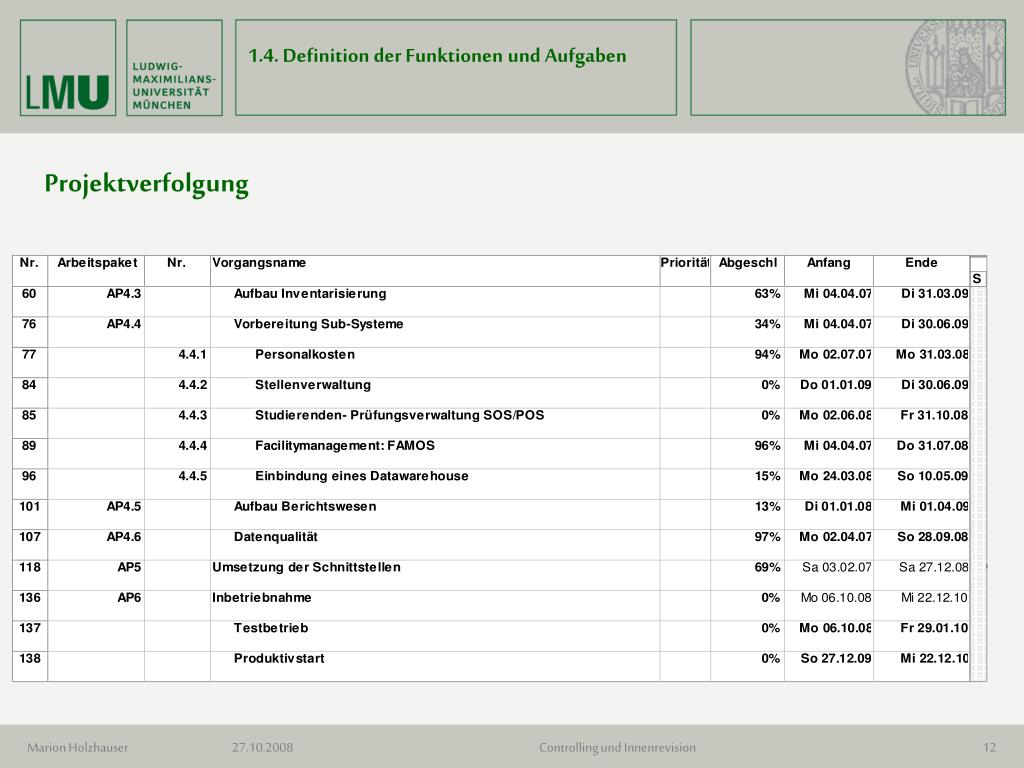
Task: Click row number '118'
Action: point(29,568)
